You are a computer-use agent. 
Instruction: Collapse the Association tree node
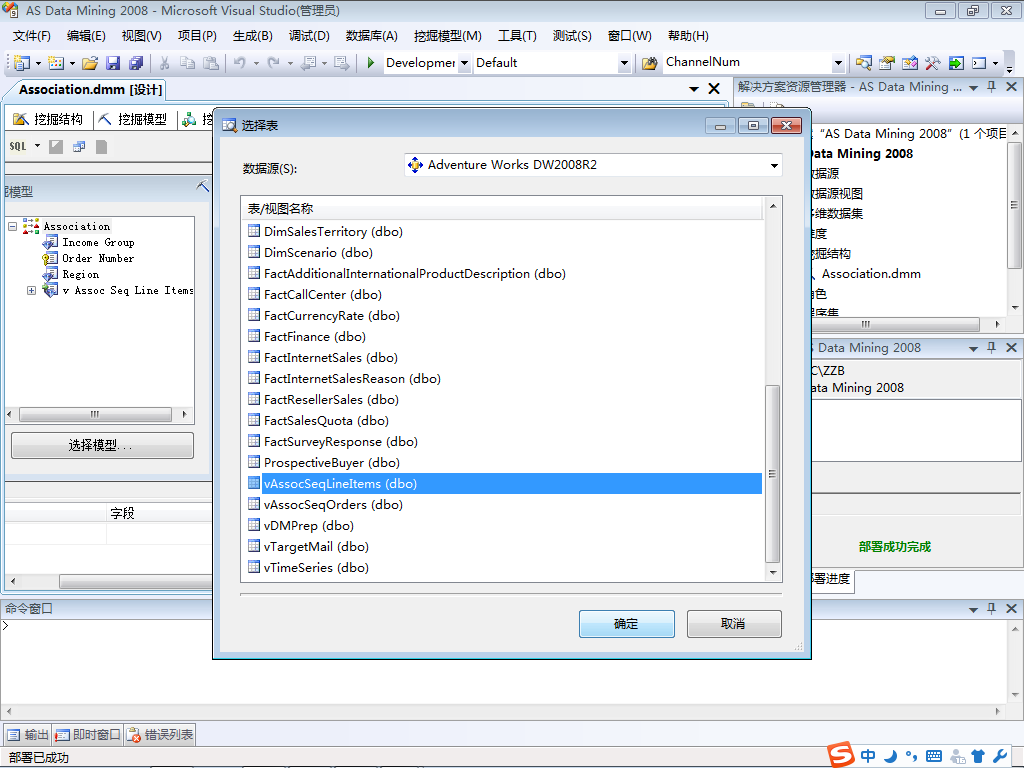pos(12,227)
